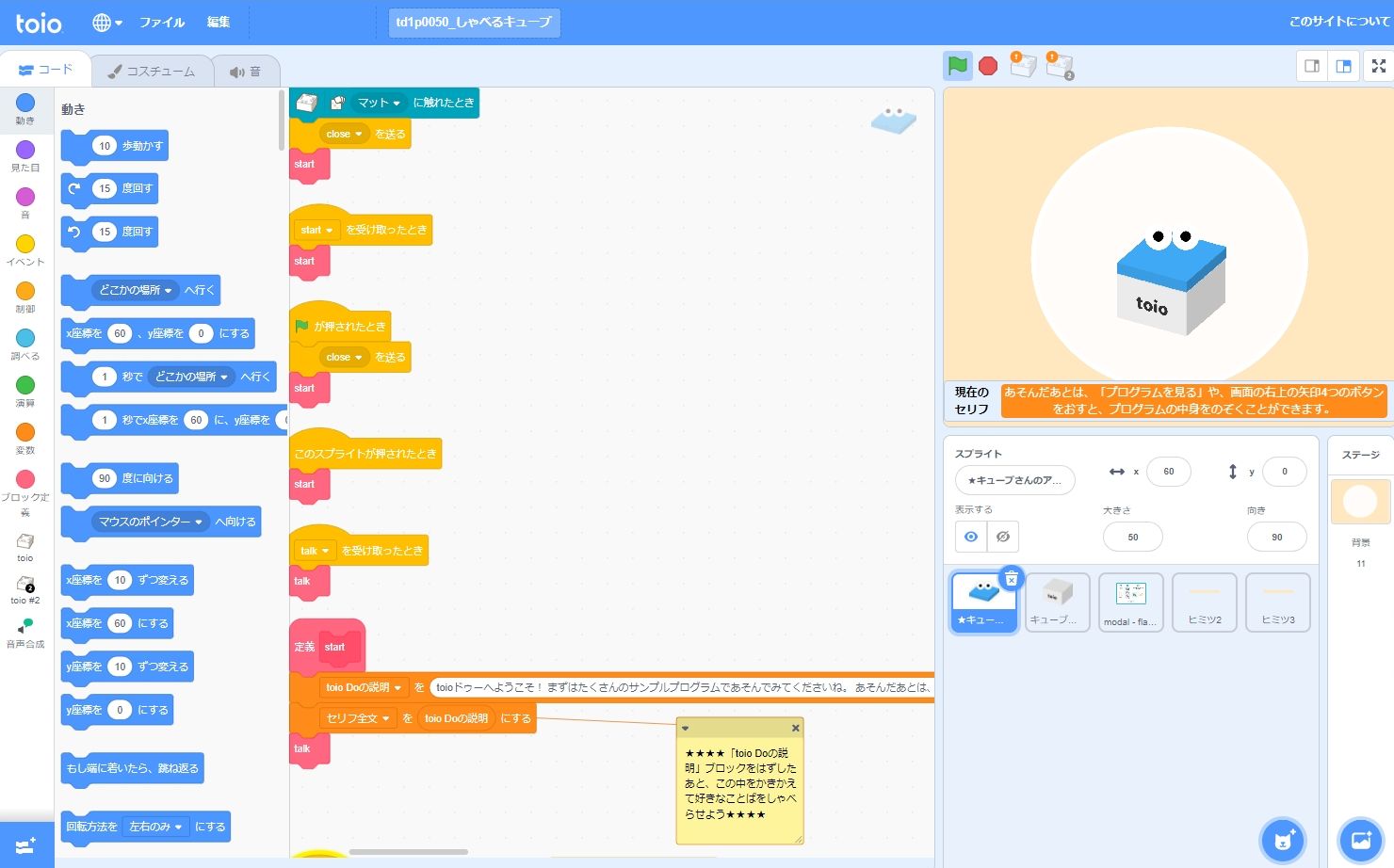Select the 音声合成 extension category
This screenshot has width=1394, height=868.
click(x=25, y=634)
